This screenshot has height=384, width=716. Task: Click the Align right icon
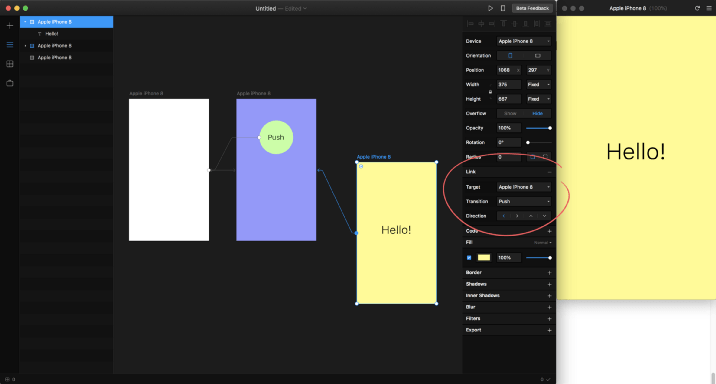[492, 24]
